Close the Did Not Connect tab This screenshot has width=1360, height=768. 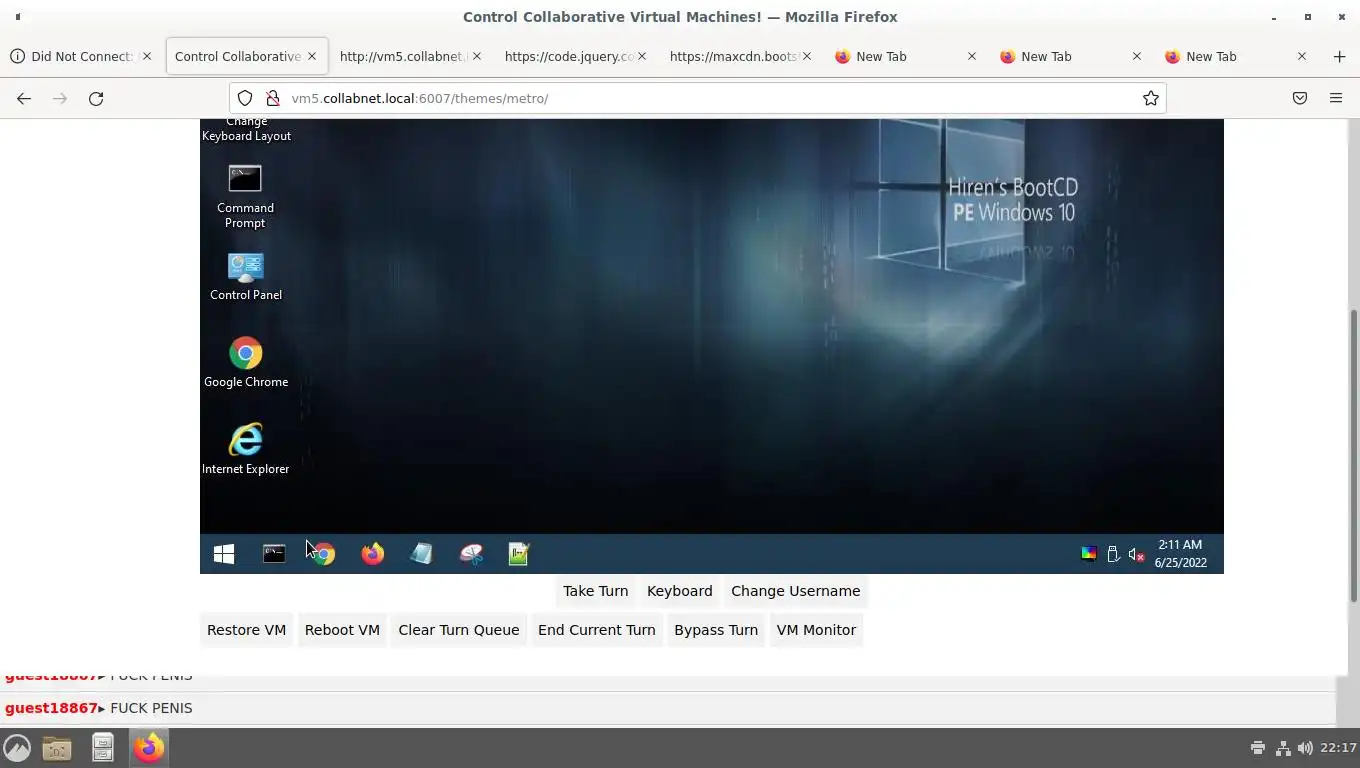(147, 56)
